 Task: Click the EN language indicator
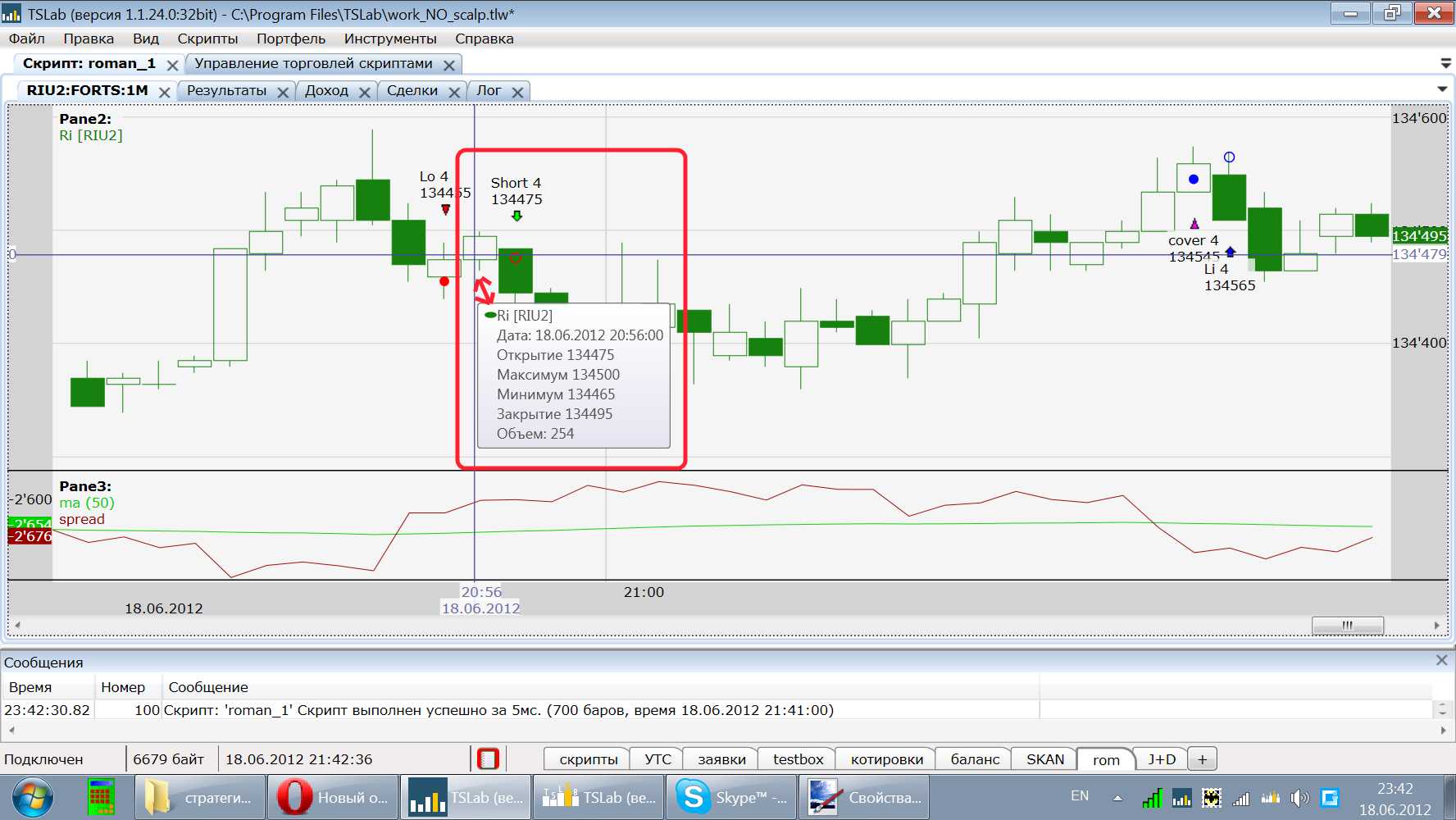(x=1080, y=796)
